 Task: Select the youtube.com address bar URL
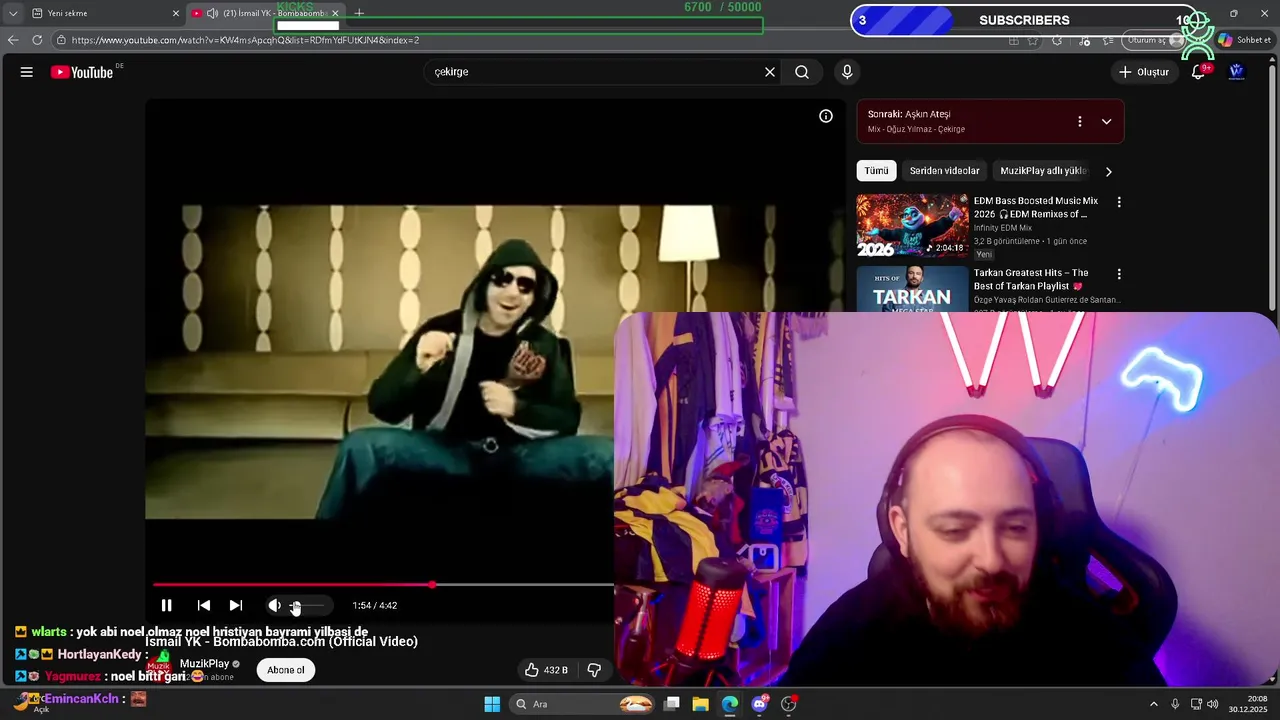(245, 40)
